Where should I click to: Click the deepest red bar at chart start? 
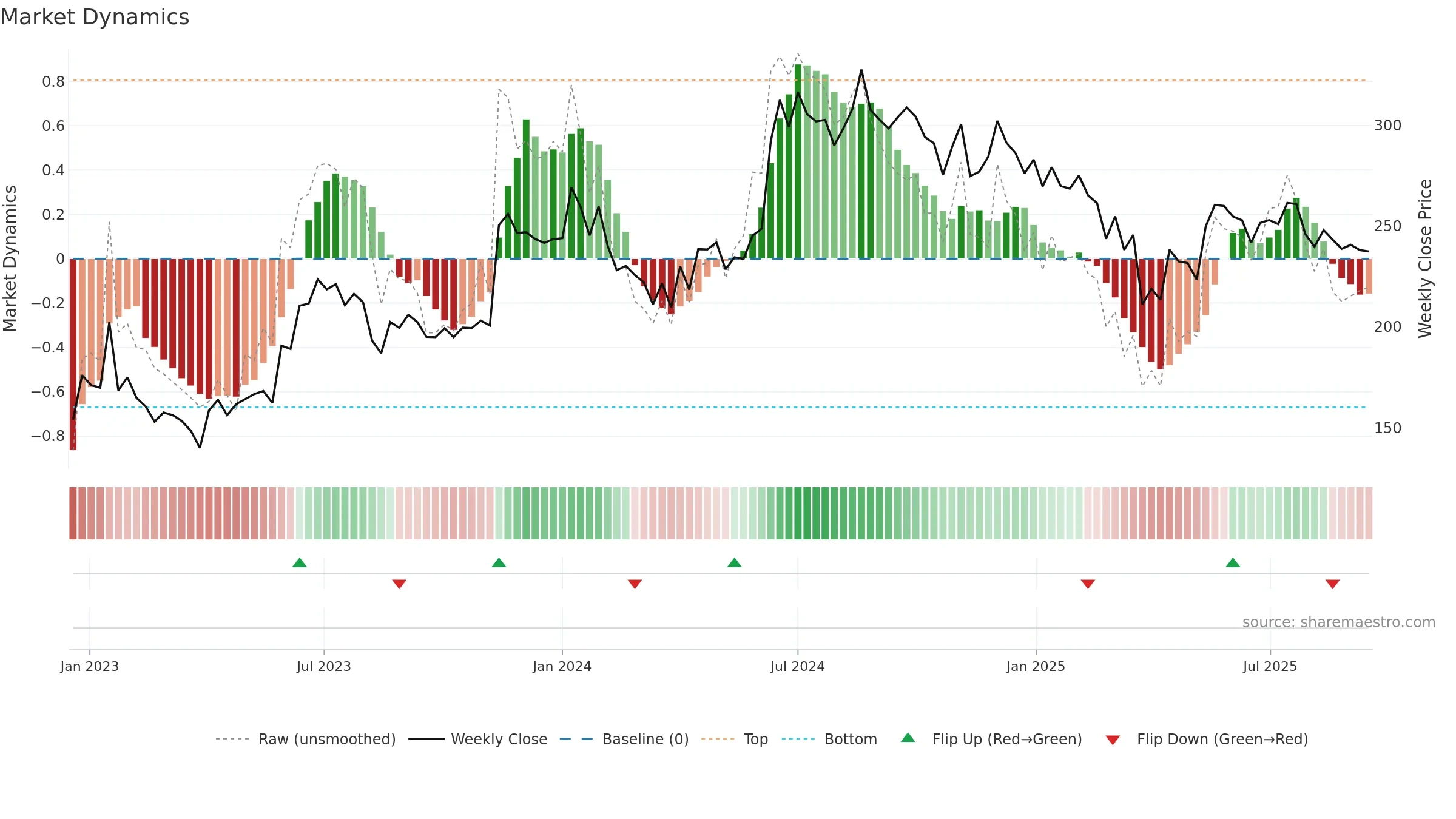(73, 354)
